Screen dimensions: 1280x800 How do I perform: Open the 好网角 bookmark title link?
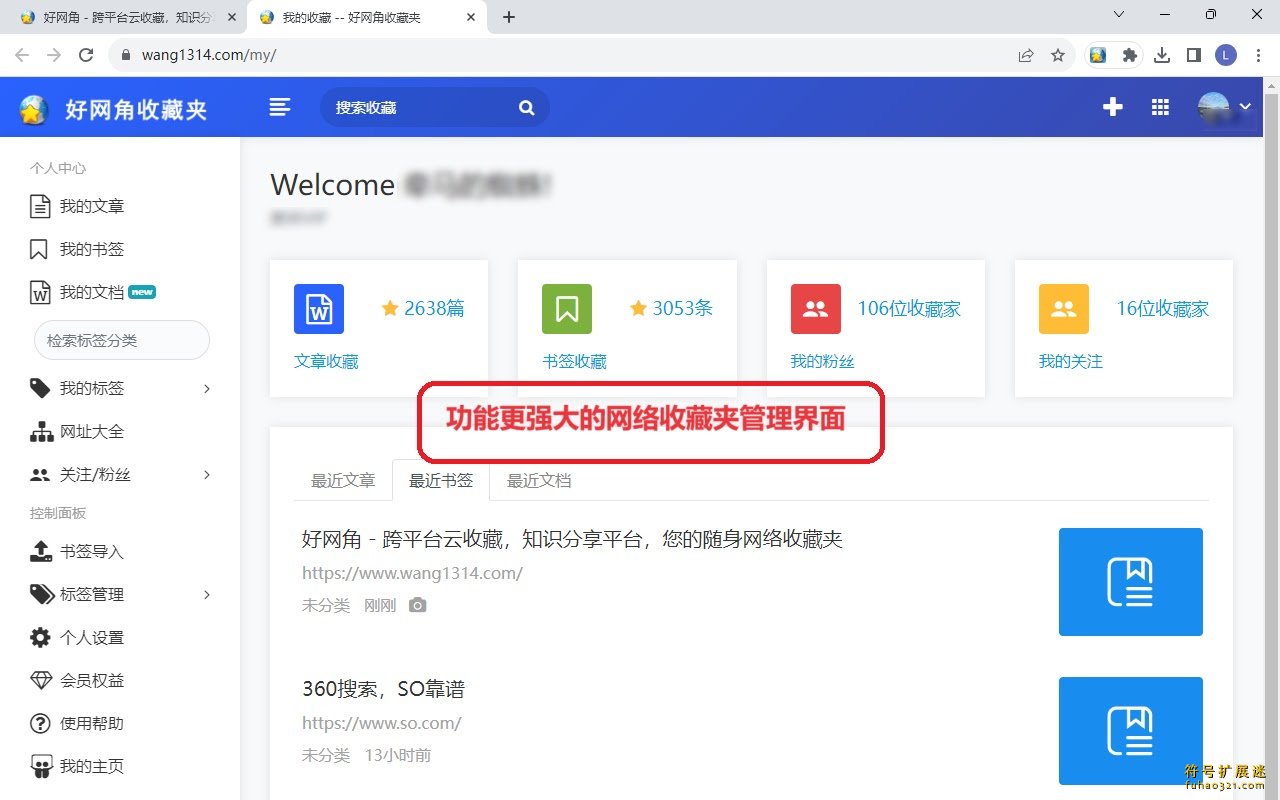pos(572,539)
